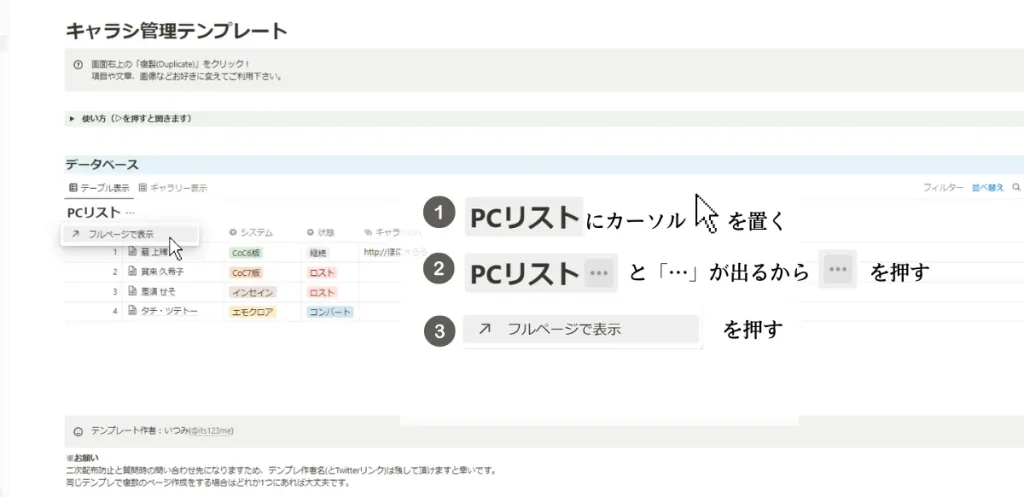Viewport: 1024px width, 497px height.
Task: Click the CoC6版 tag
Action: [245, 252]
